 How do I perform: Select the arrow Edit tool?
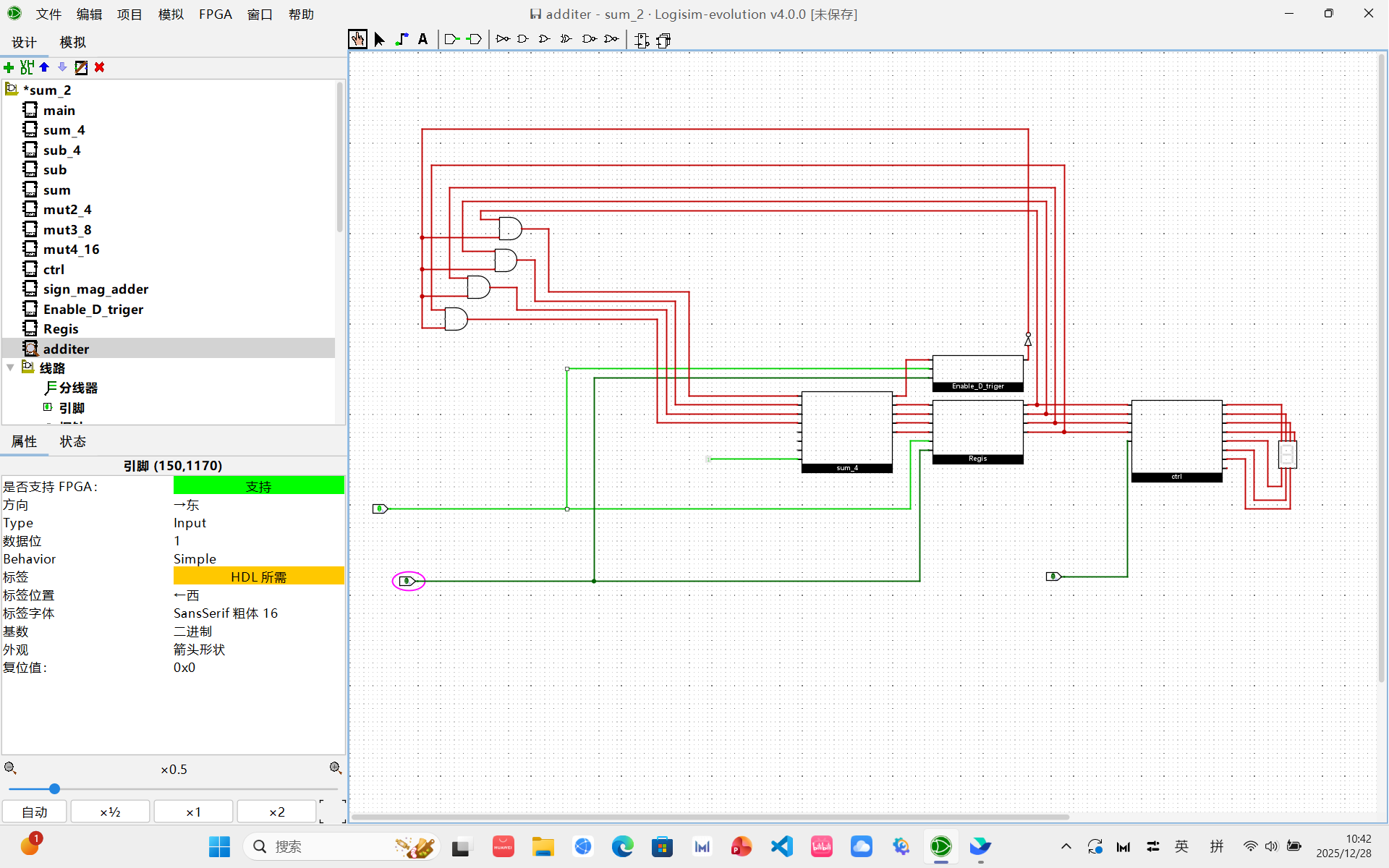point(379,39)
